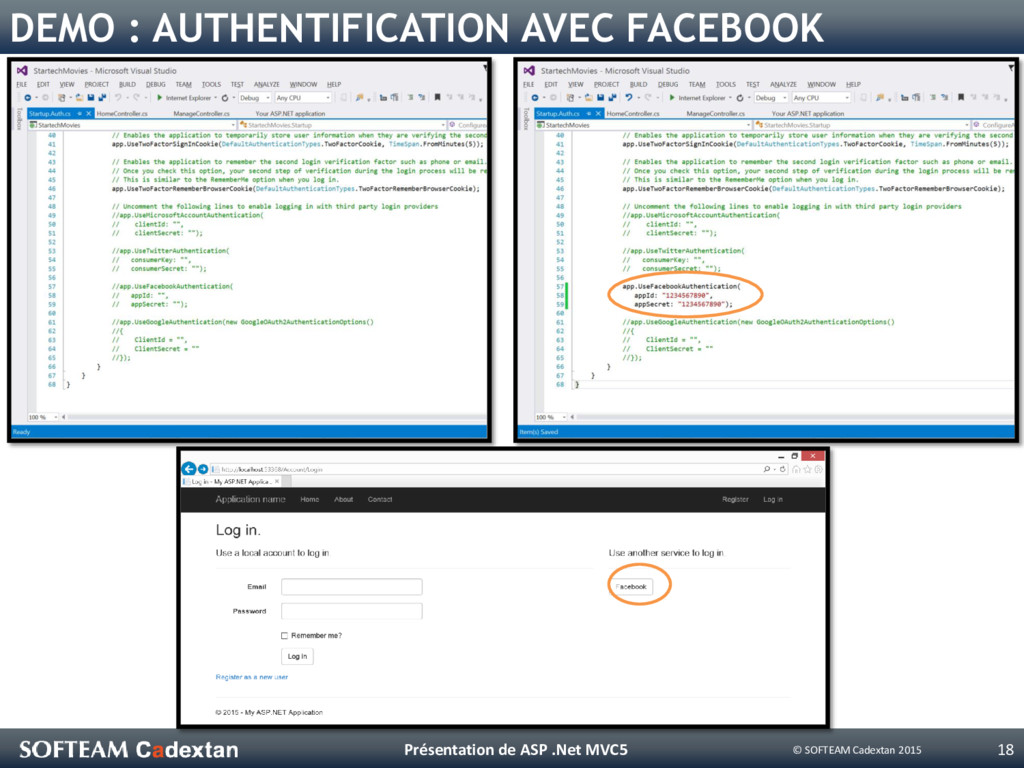
Task: Open WINDOW menu in left Visual Studio
Action: (x=303, y=84)
